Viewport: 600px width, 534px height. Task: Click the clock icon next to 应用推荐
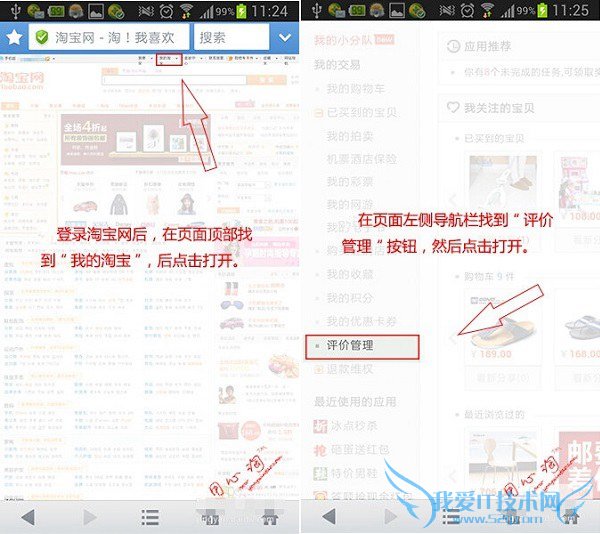point(453,46)
